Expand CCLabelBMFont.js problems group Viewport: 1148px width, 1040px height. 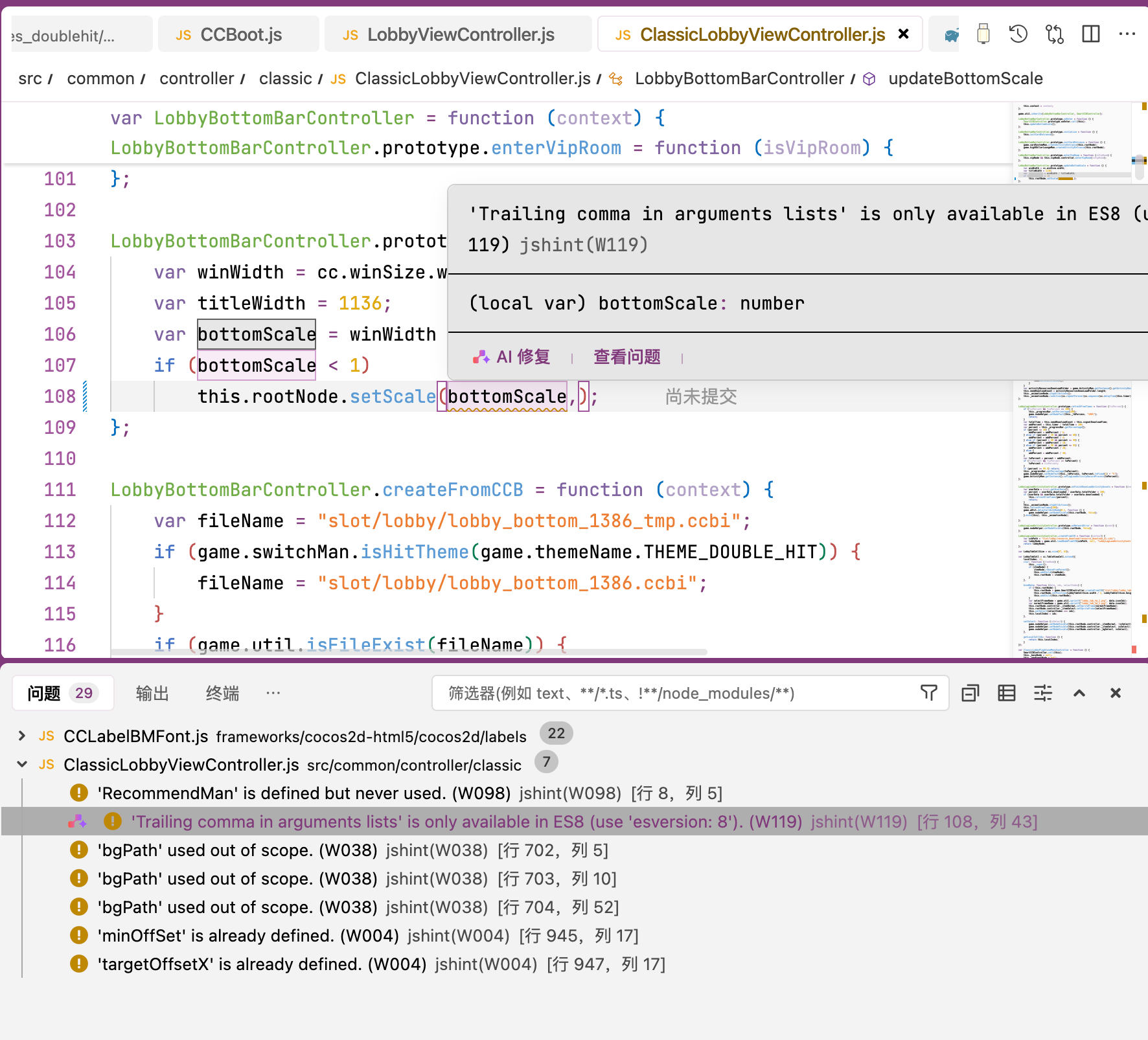click(22, 736)
